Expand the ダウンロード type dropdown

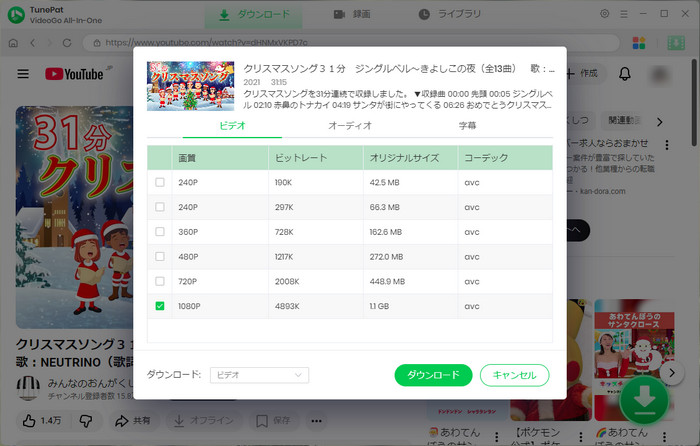click(x=258, y=375)
